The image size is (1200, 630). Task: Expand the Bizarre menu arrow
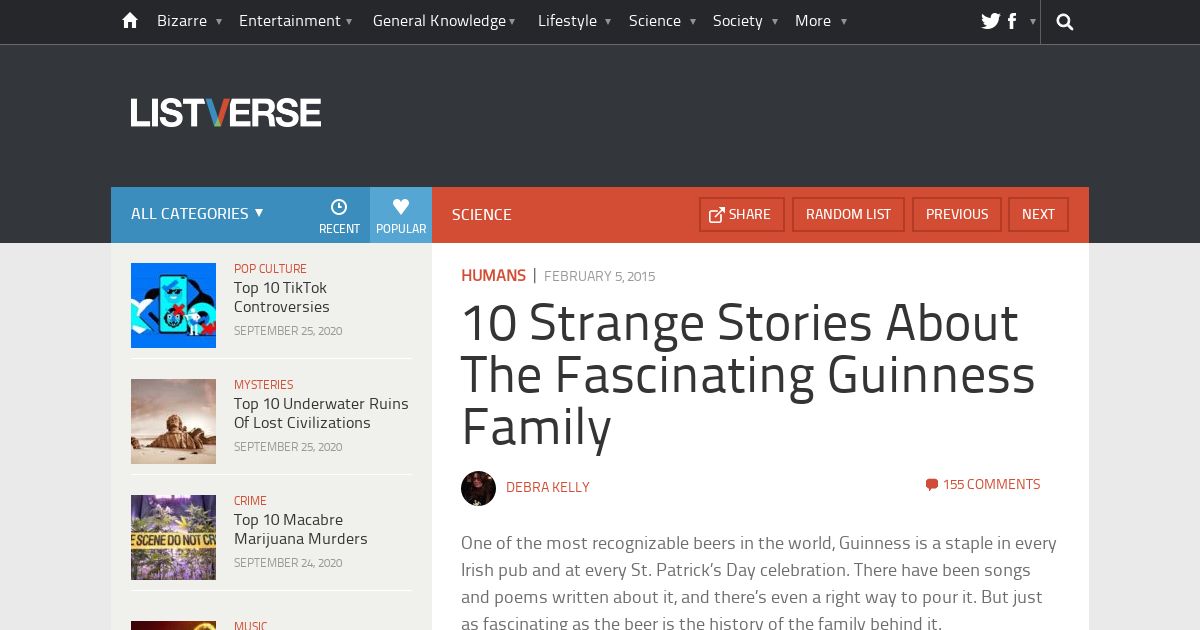219,22
